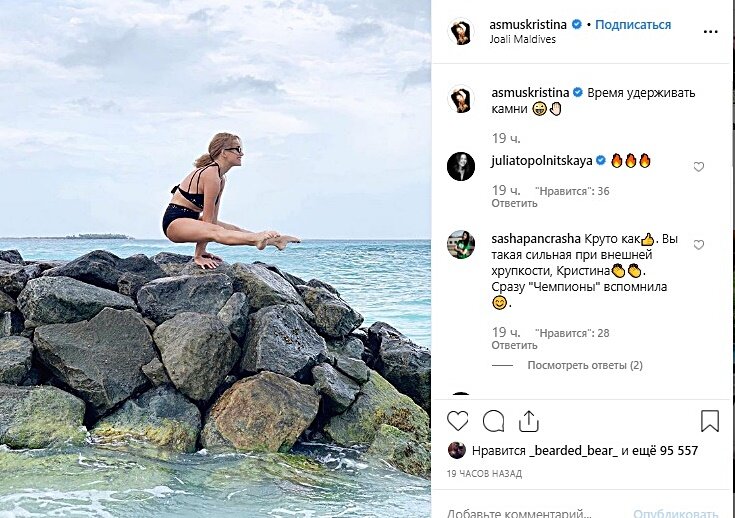Viewport: 735px width, 518px height.
Task: Click asmuskristina avatar beside the caption
Action: click(460, 100)
